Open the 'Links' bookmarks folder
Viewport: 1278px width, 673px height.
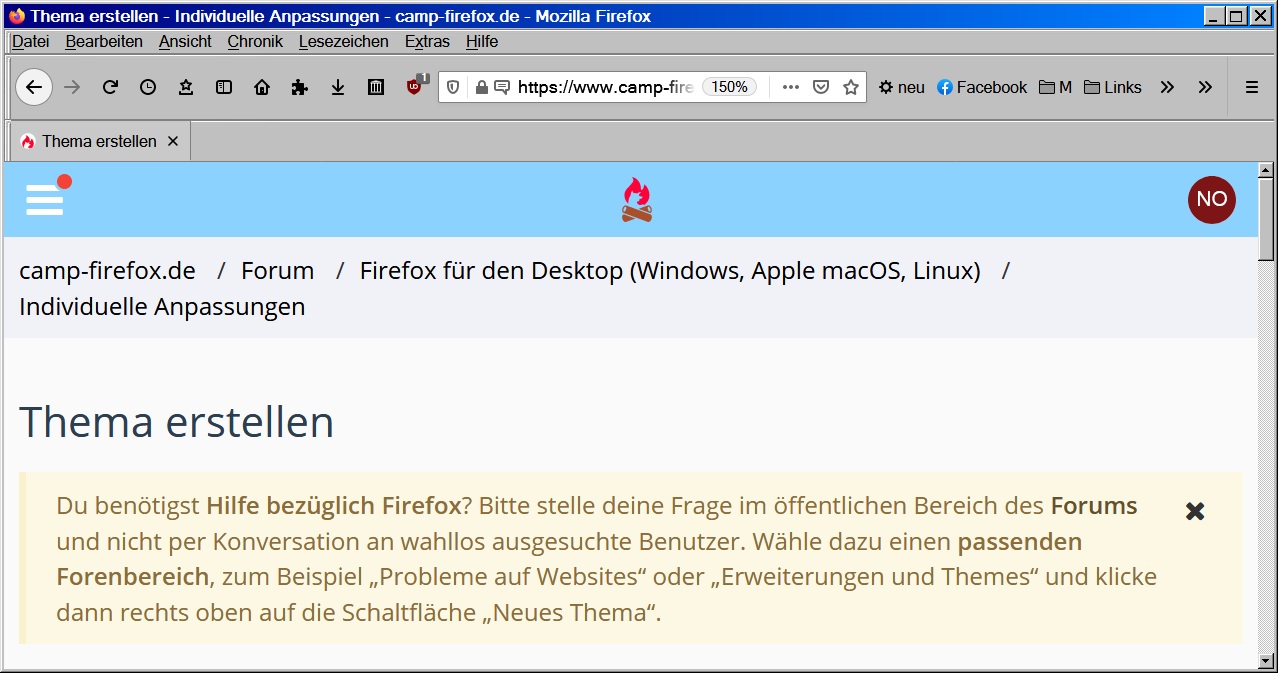tap(1113, 87)
